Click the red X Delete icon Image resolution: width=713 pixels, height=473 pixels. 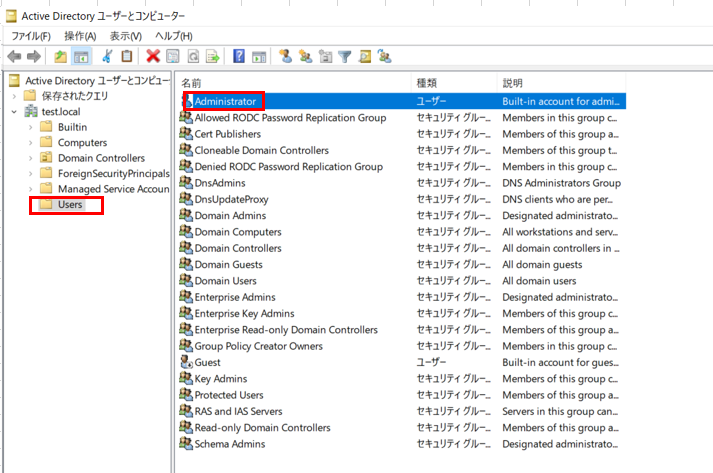pos(153,56)
